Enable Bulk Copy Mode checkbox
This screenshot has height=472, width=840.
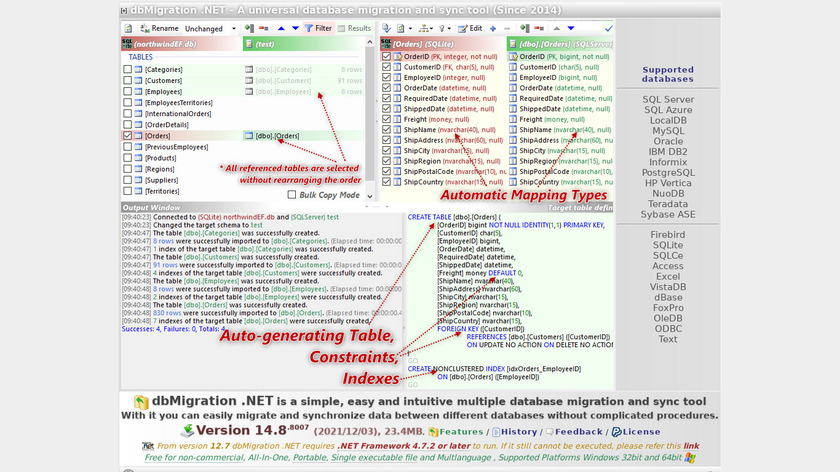(291, 194)
